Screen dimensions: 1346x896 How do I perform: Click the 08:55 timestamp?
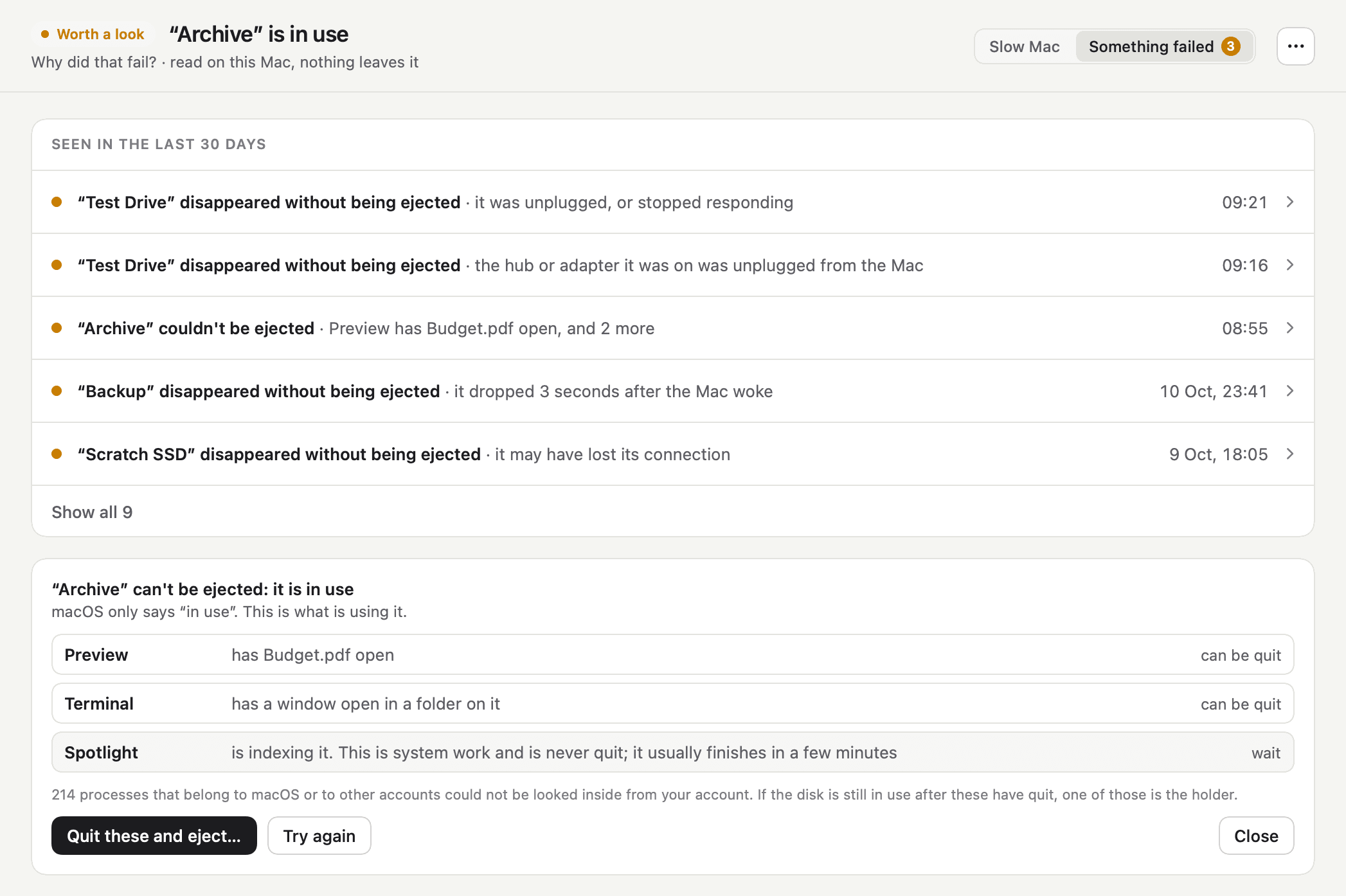(1244, 328)
